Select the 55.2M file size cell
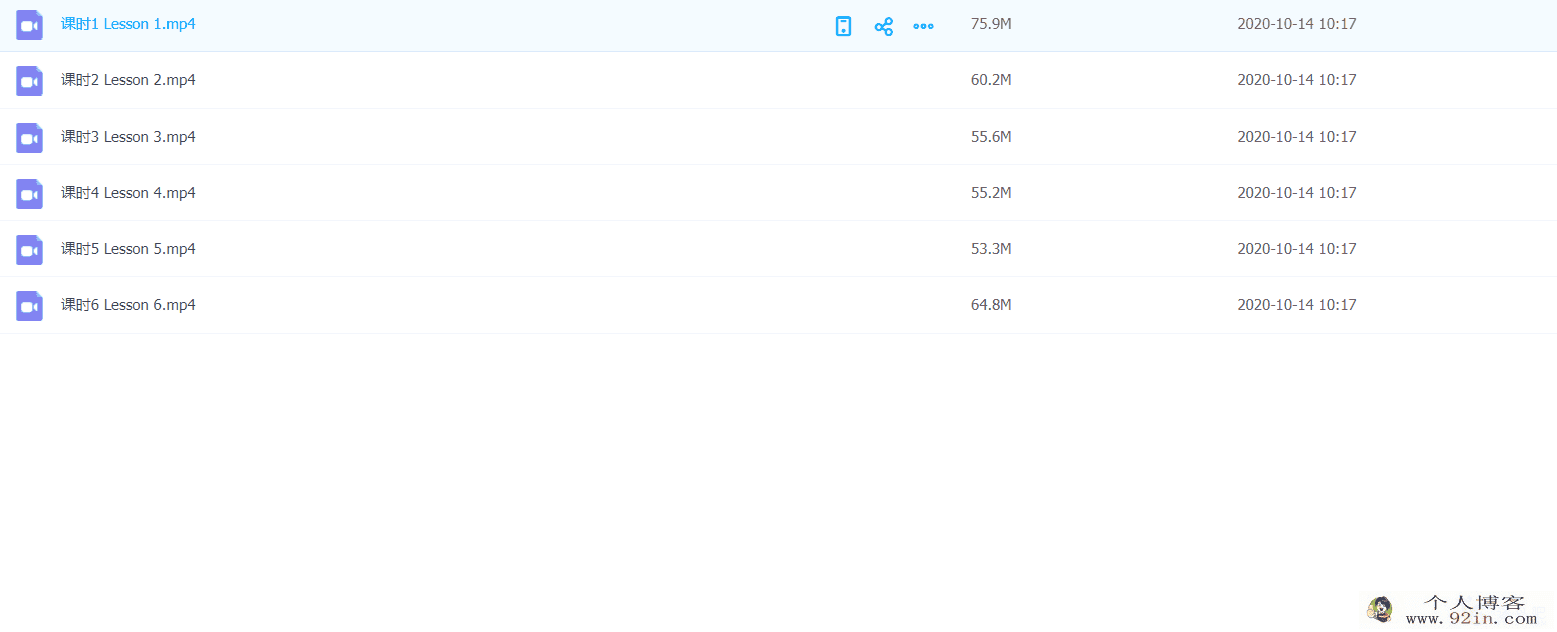 (991, 193)
